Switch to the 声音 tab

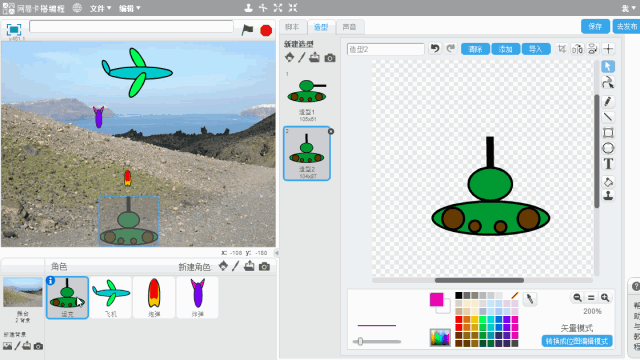coord(349,27)
